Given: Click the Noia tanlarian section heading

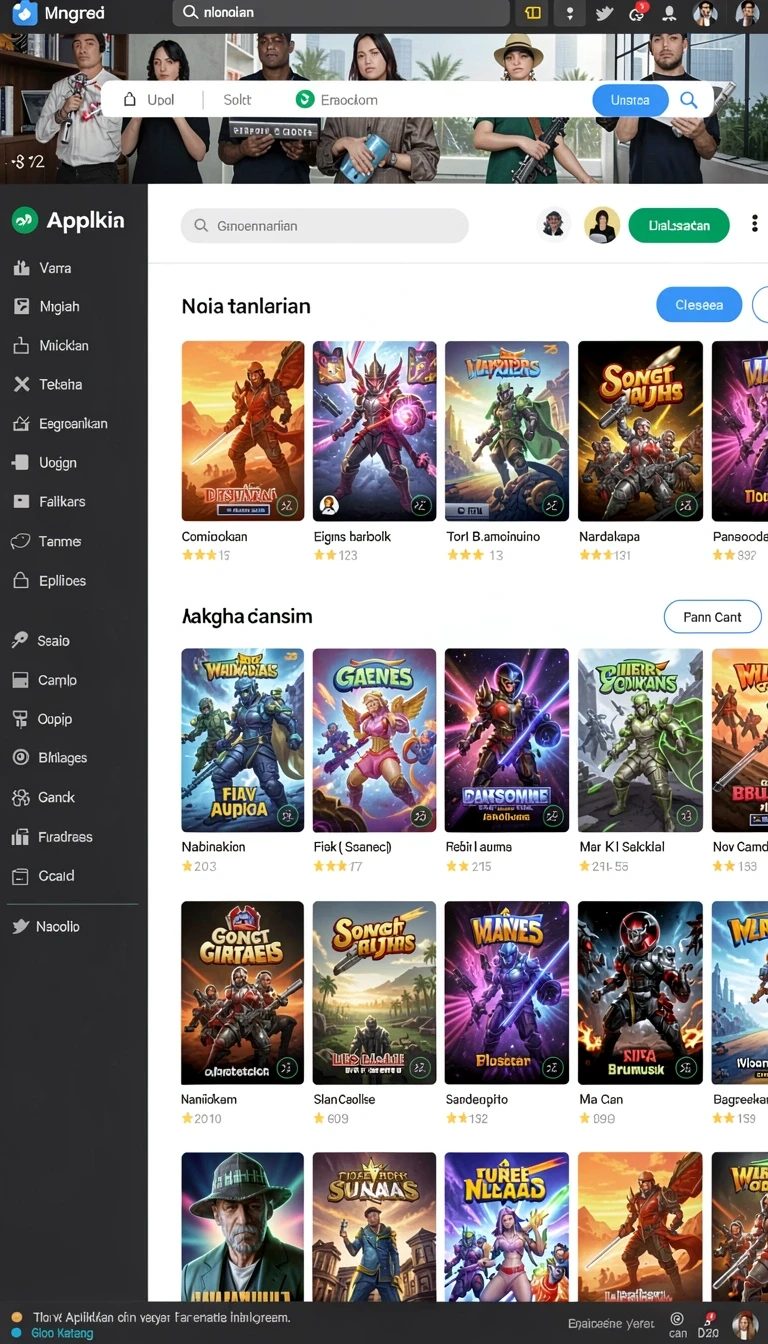Looking at the screenshot, I should tap(246, 306).
